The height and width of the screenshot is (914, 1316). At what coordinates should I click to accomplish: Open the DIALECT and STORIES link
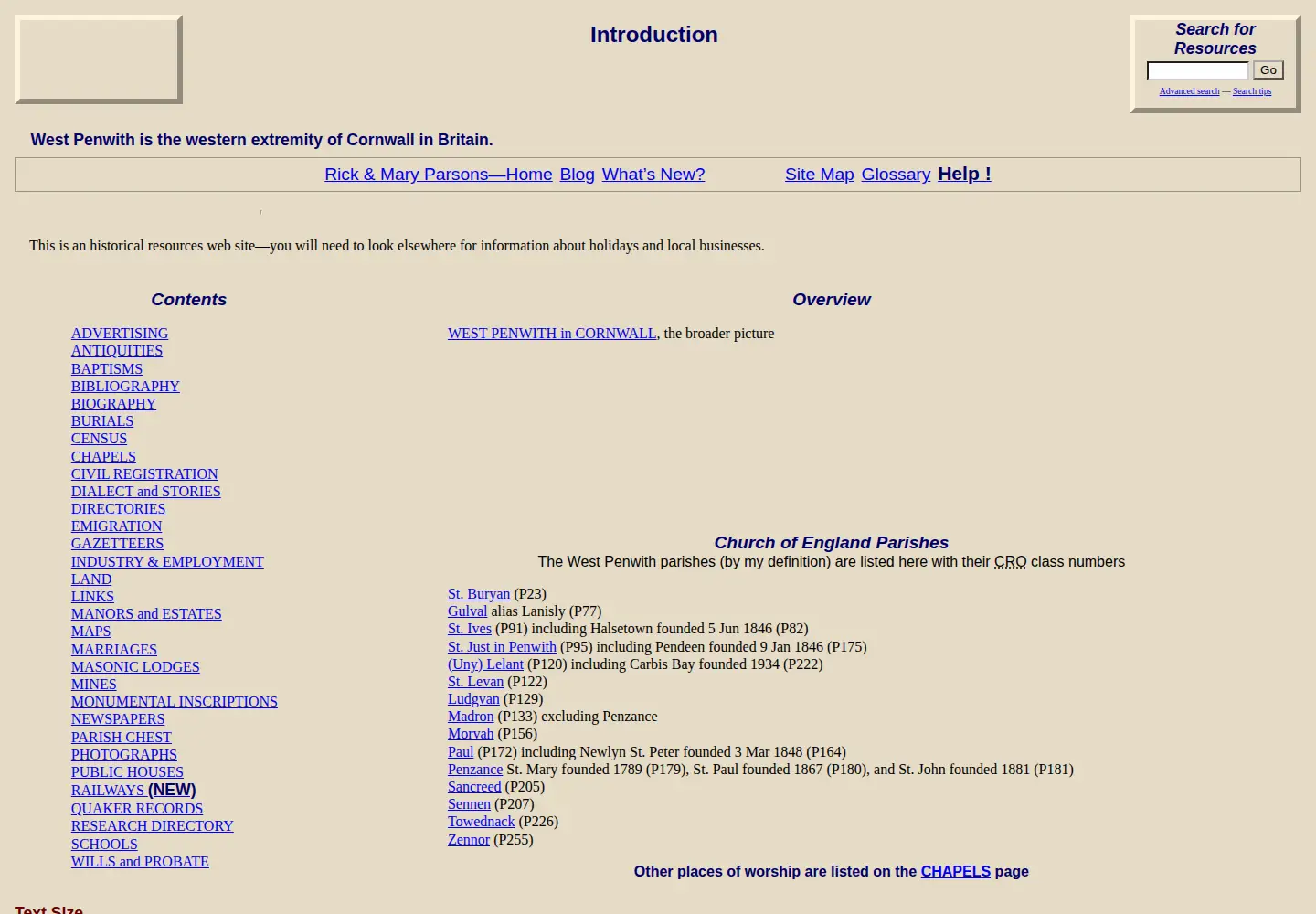[146, 492]
